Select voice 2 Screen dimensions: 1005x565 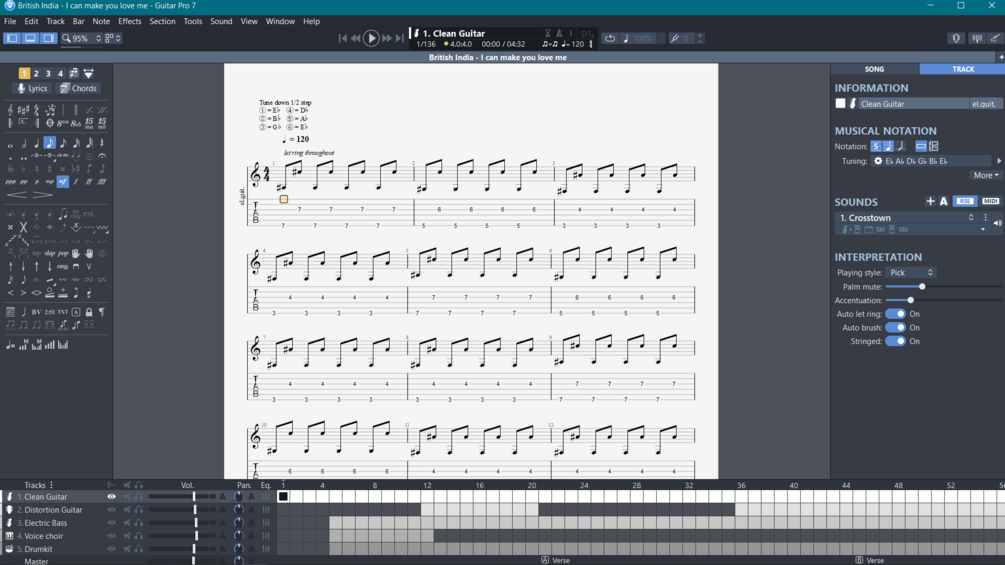point(36,73)
